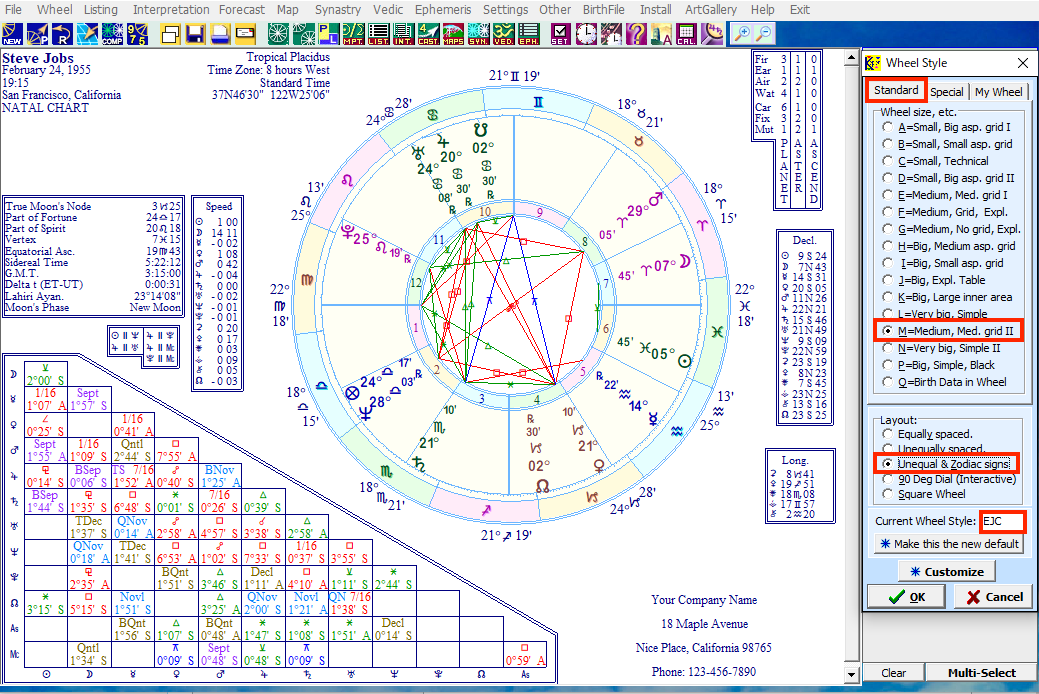Click the MPT midpoint toolbar icon

(x=353, y=34)
